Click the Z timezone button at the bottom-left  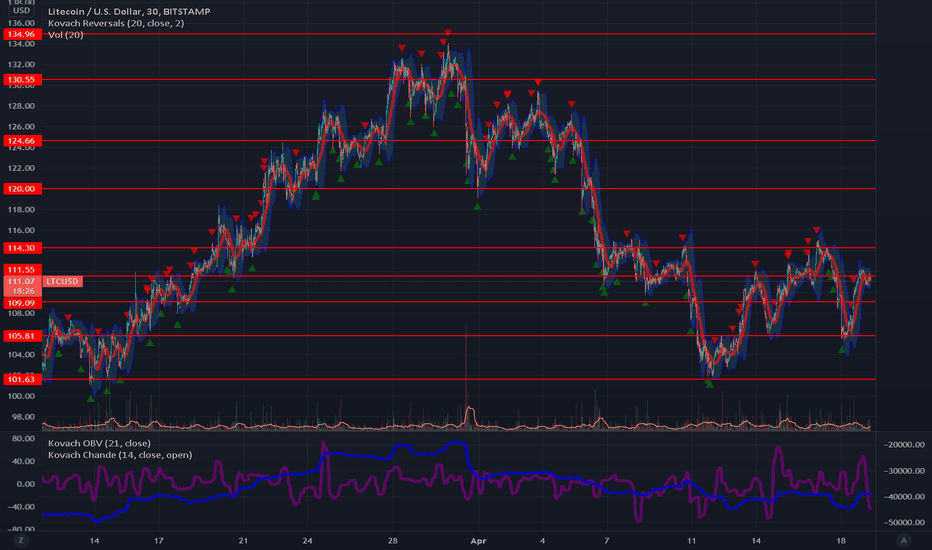pyautogui.click(x=21, y=540)
